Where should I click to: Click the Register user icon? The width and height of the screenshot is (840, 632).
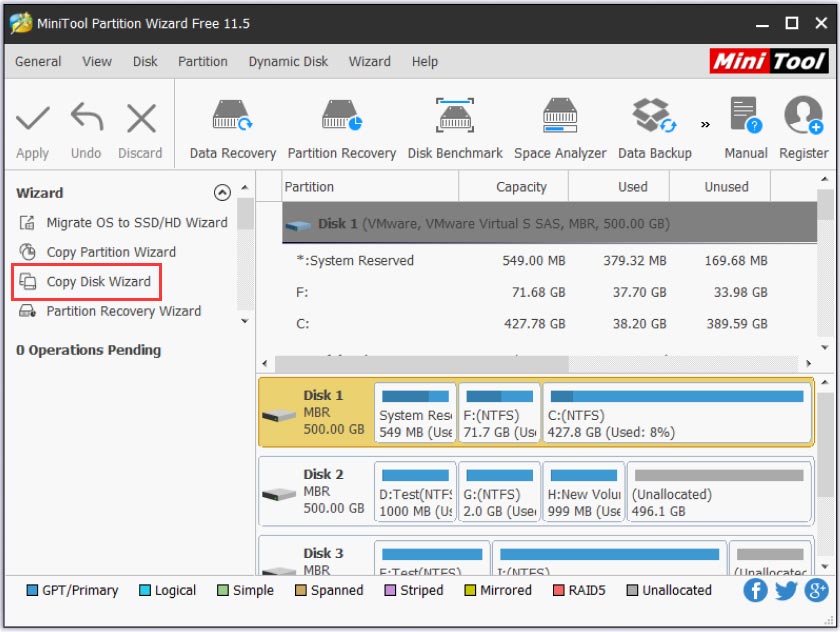(803, 115)
